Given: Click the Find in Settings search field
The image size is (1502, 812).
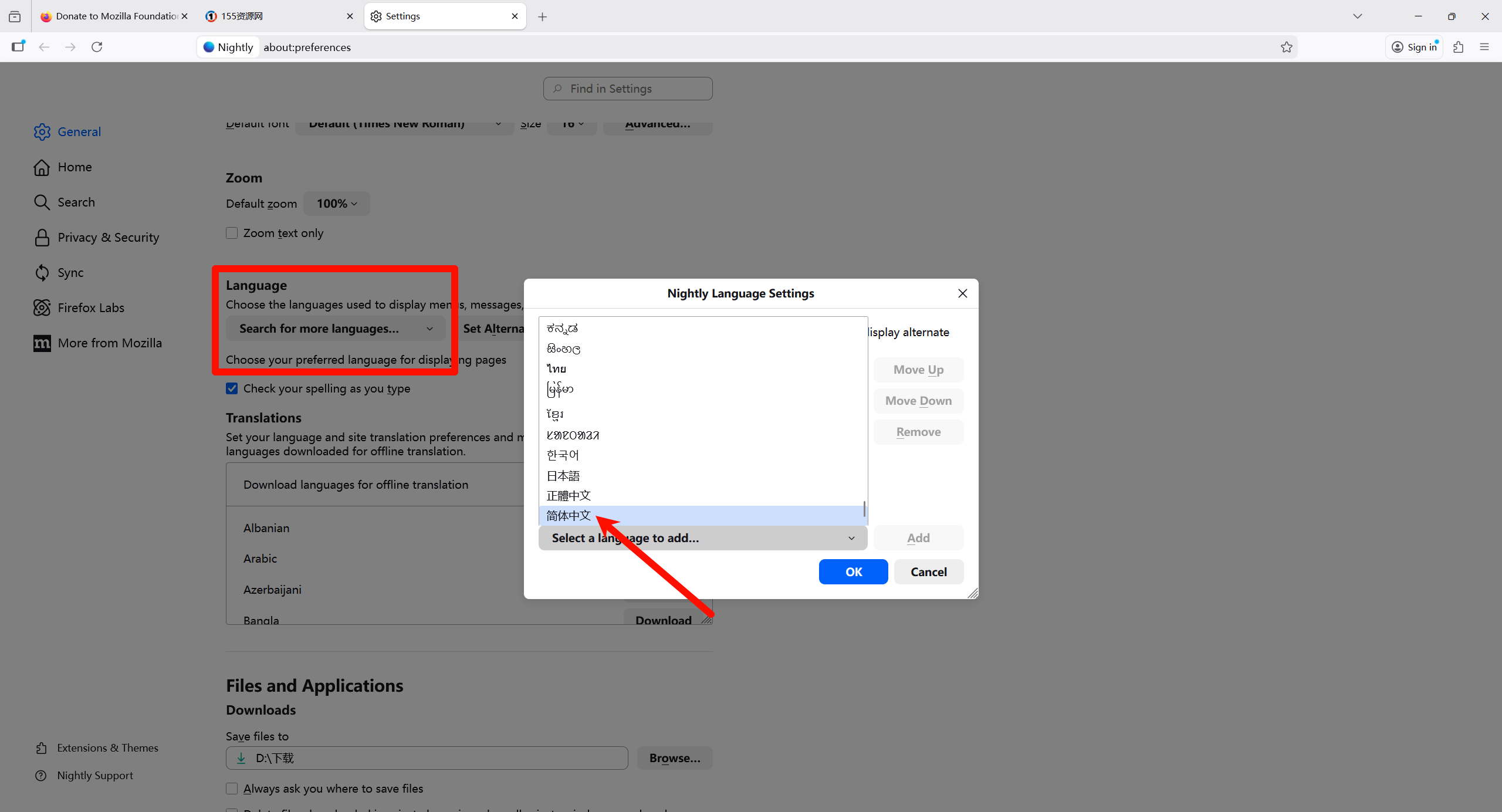Looking at the screenshot, I should [x=628, y=89].
